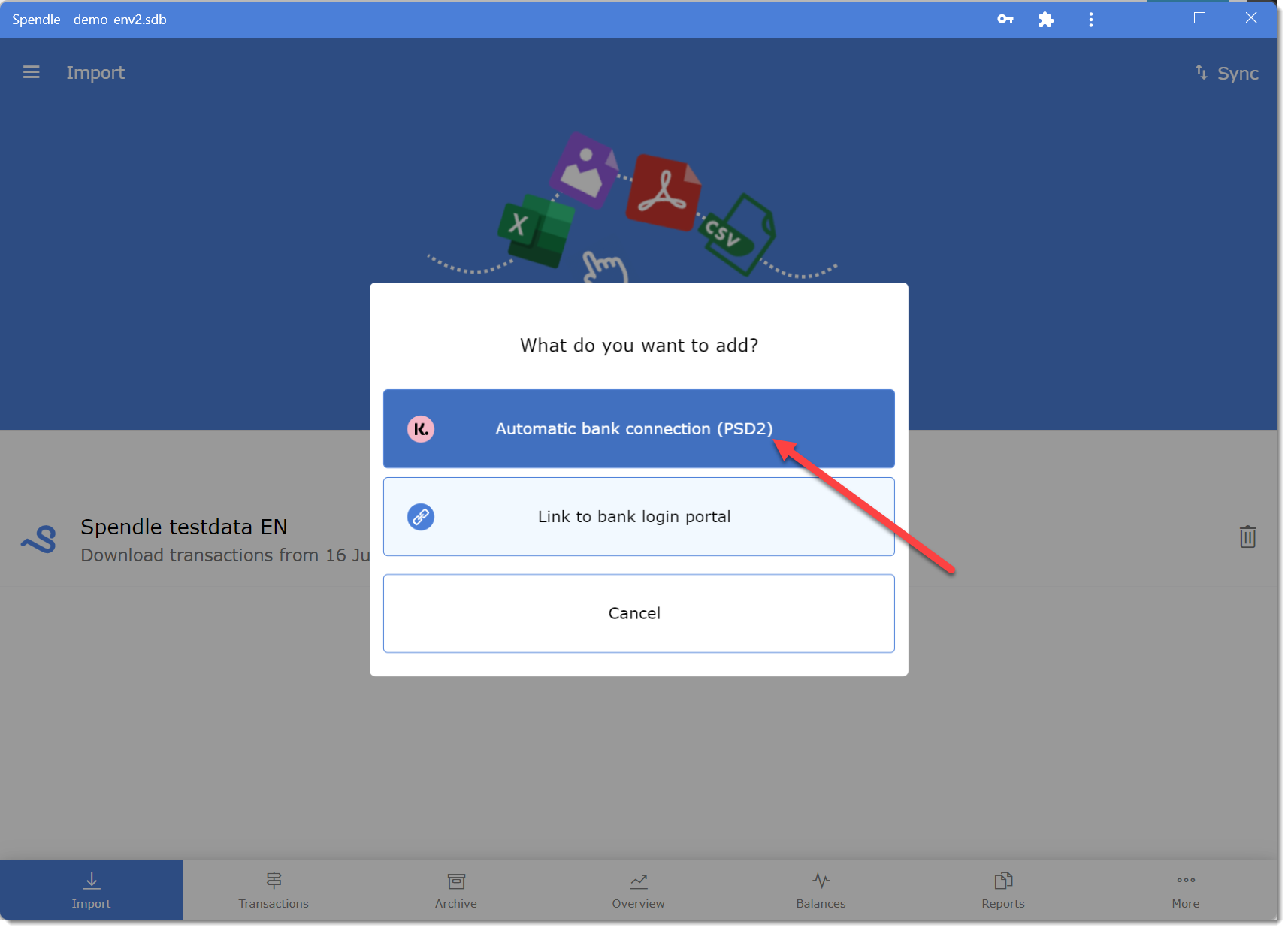Click the Excel file icon in illustration
The height and width of the screenshot is (931, 1288).
[536, 231]
